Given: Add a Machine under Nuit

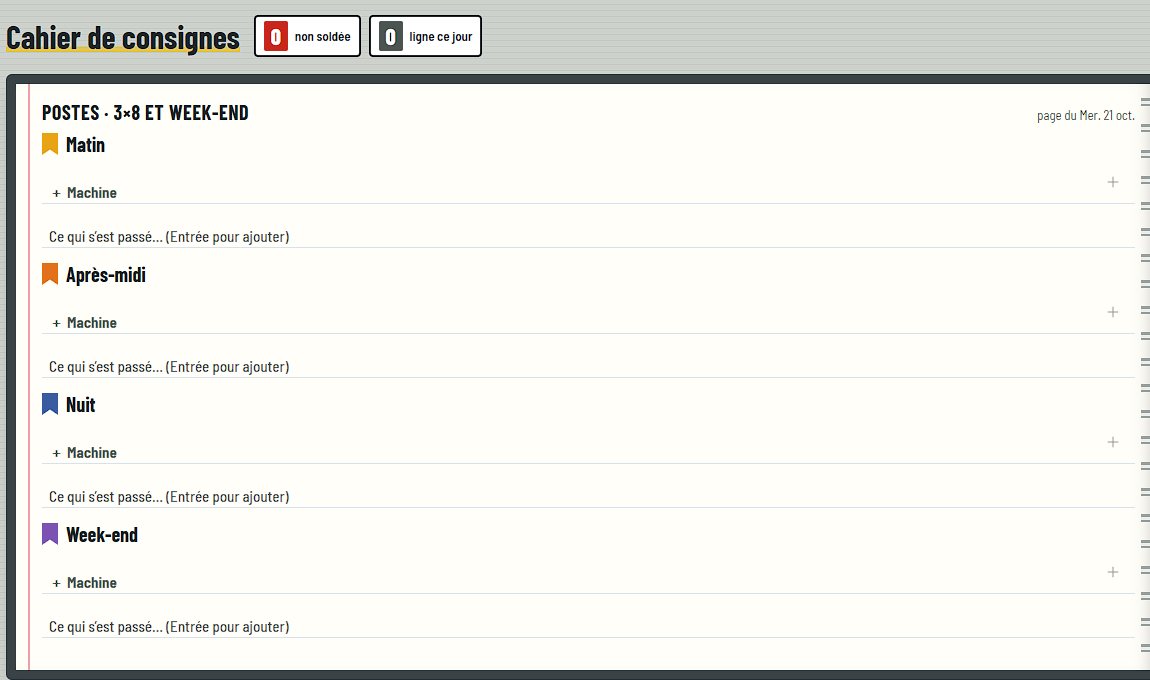Looking at the screenshot, I should point(84,453).
